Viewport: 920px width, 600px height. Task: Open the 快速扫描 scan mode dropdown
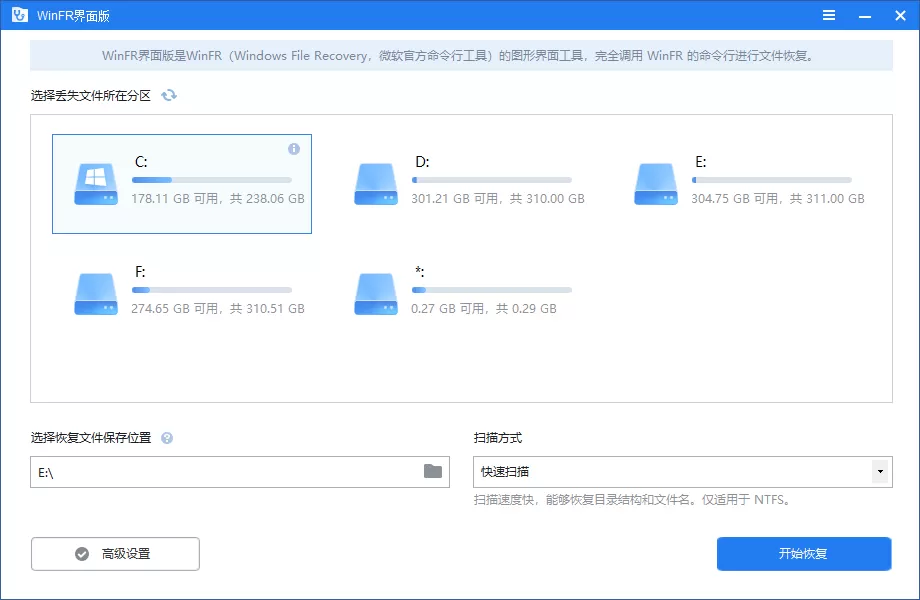point(683,472)
